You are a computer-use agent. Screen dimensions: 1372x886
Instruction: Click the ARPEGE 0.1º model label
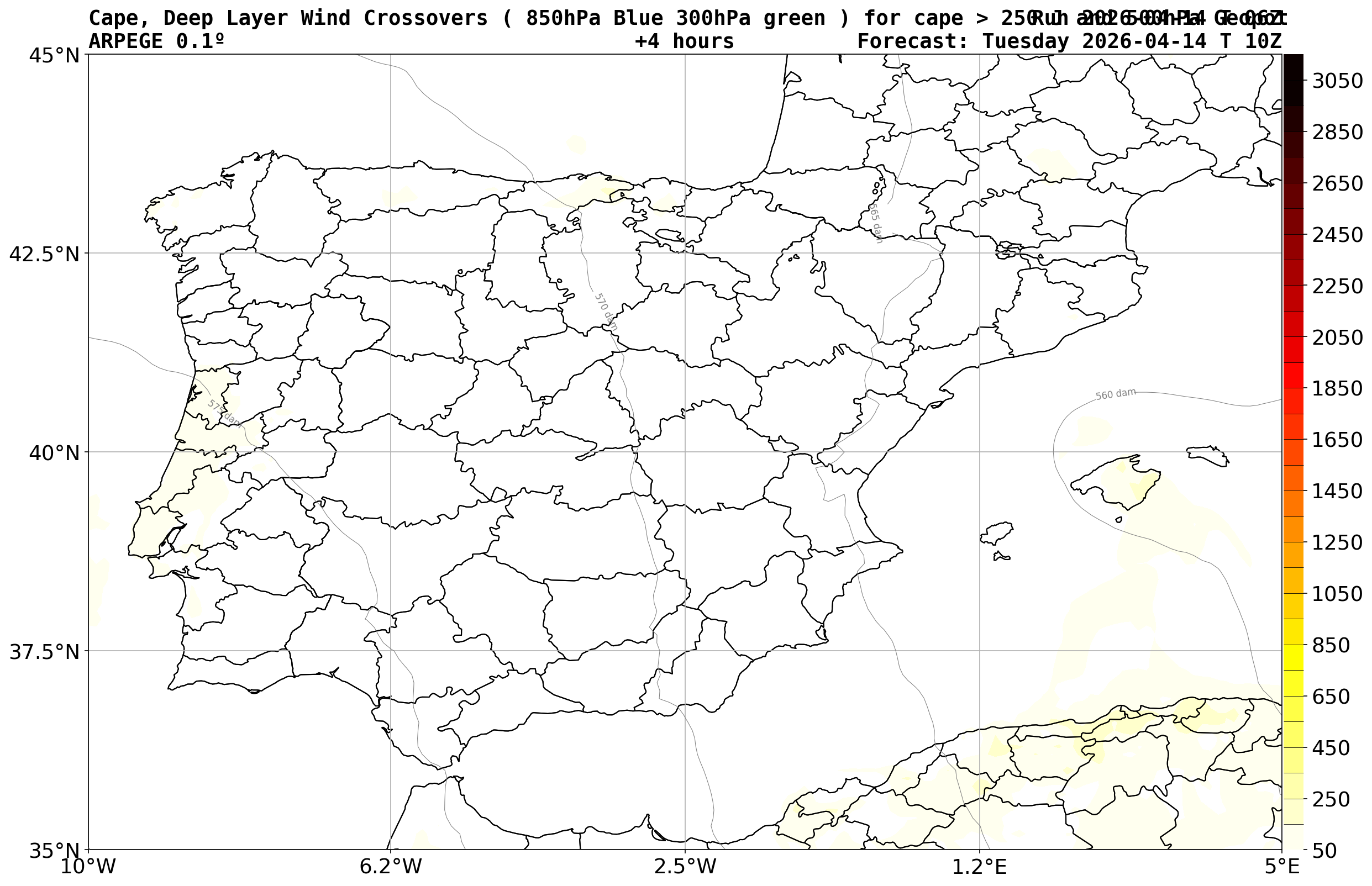[x=156, y=41]
